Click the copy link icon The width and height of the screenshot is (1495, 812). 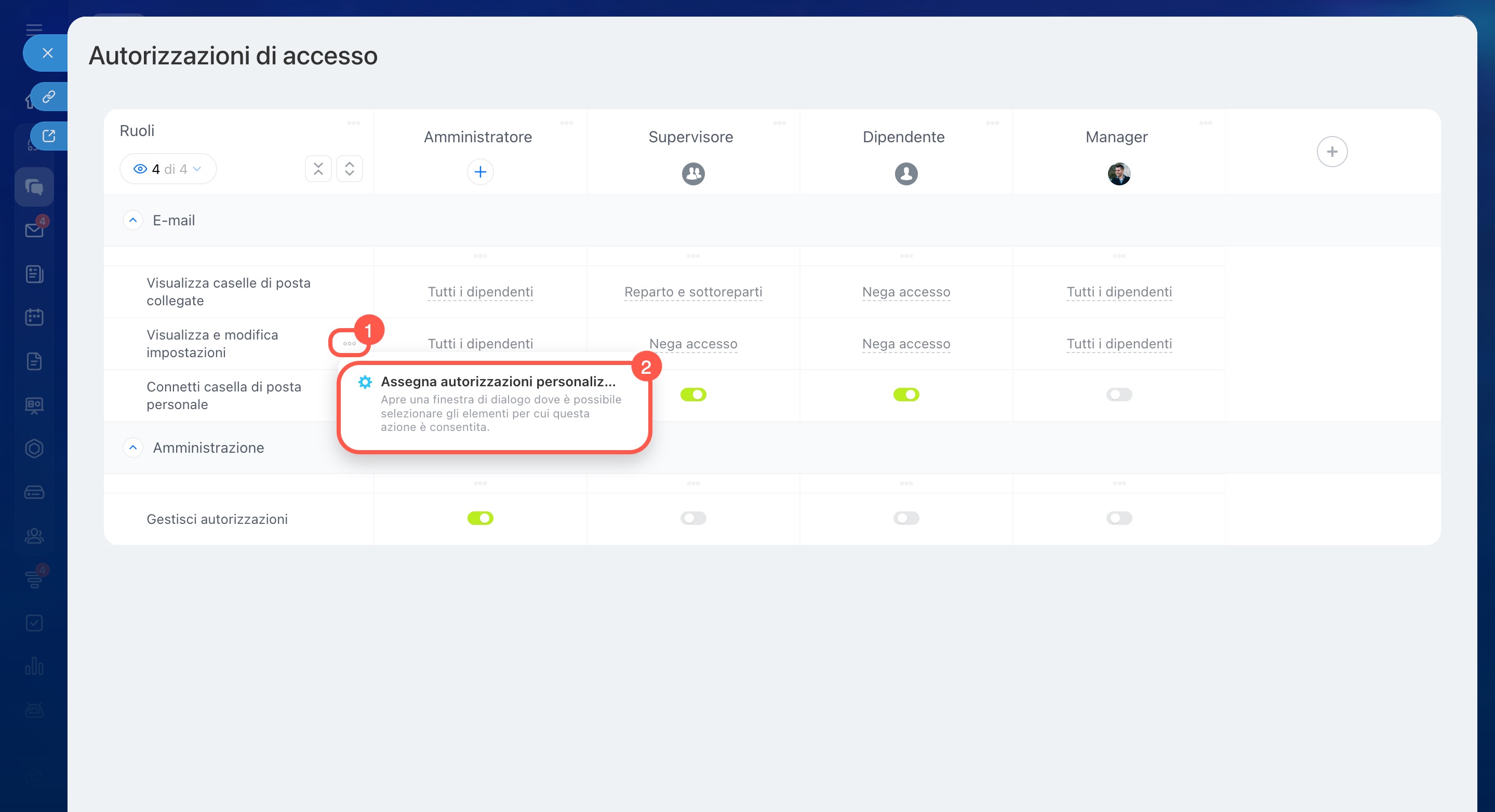49,96
